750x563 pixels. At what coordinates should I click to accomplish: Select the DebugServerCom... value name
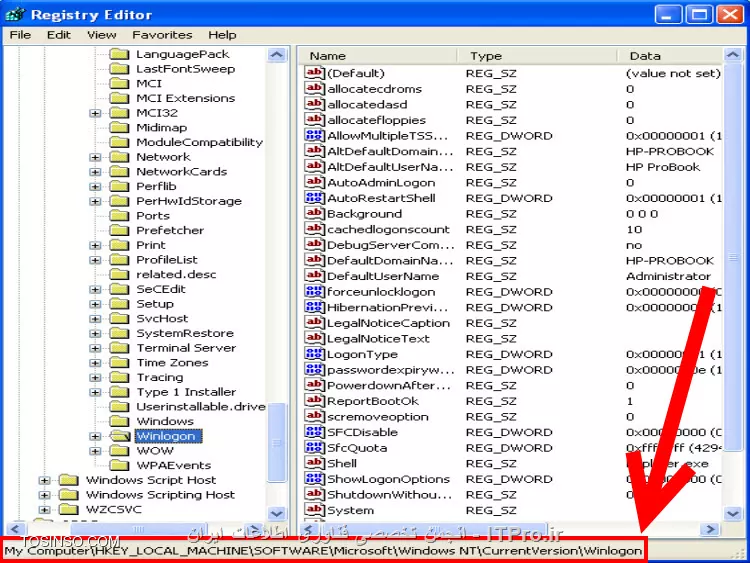tap(391, 245)
